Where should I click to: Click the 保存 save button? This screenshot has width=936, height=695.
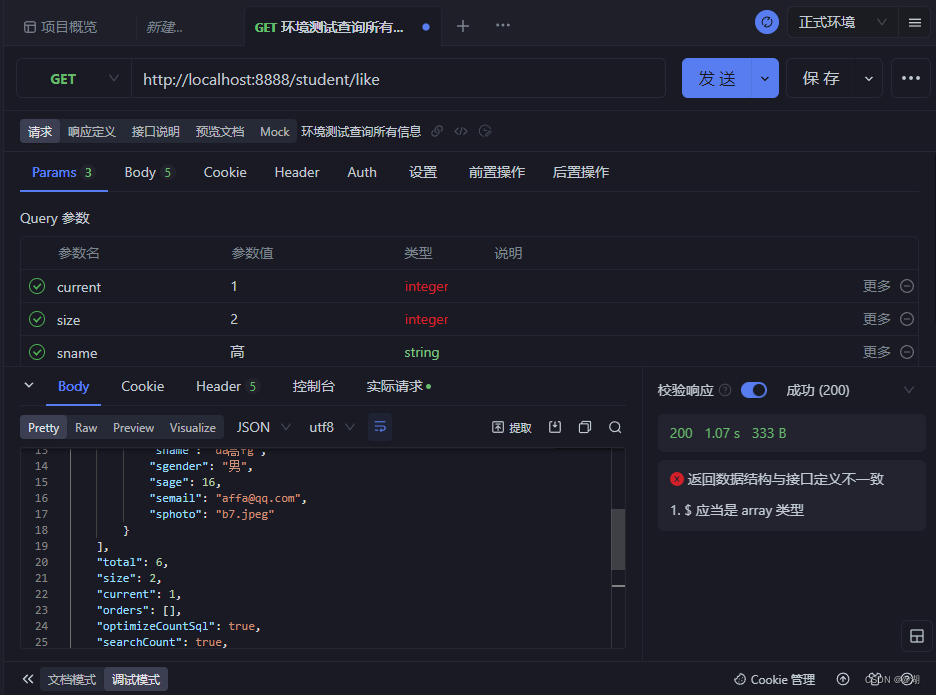(x=821, y=78)
